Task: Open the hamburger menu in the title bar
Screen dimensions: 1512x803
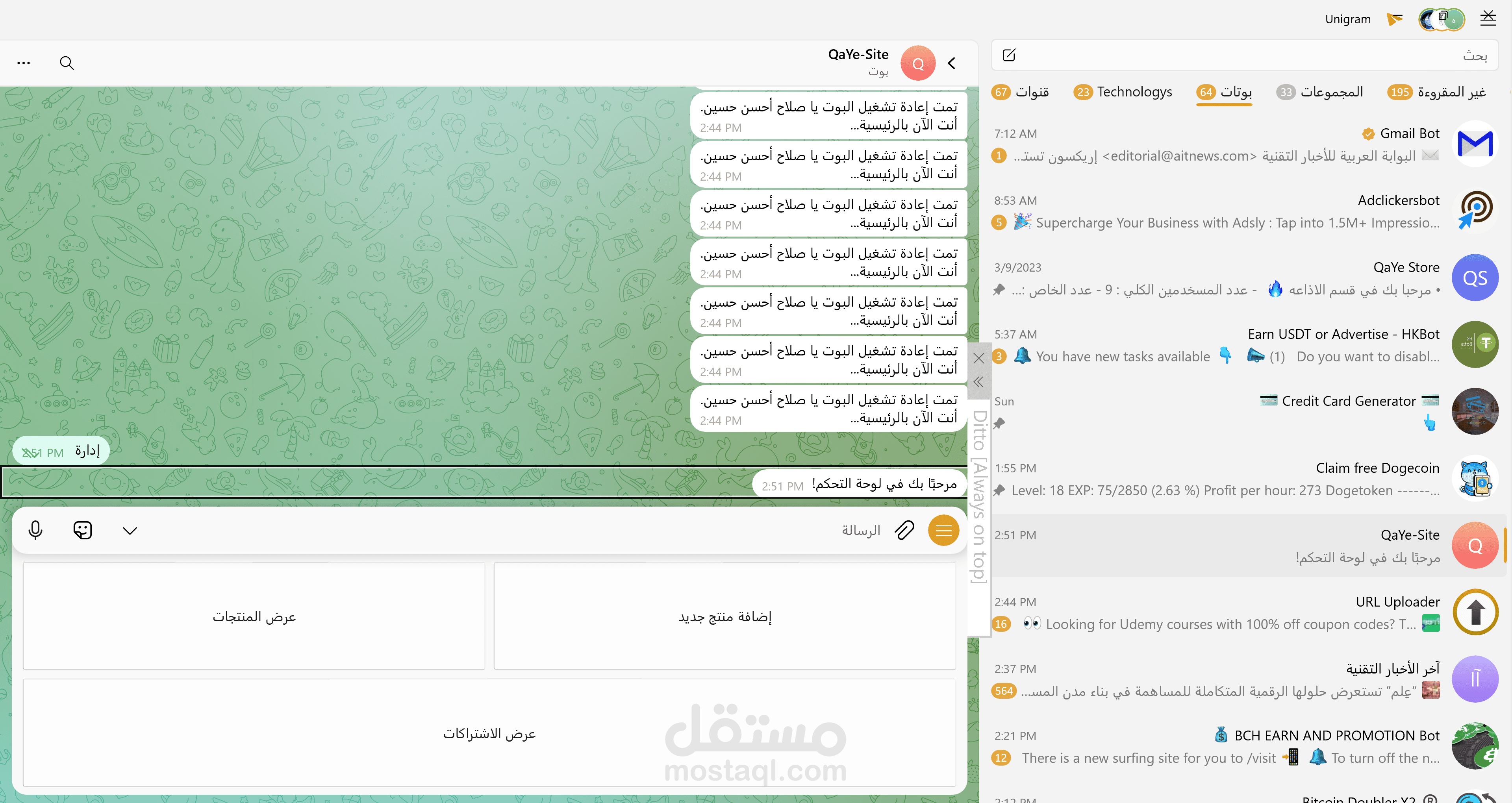Action: pos(1488,19)
